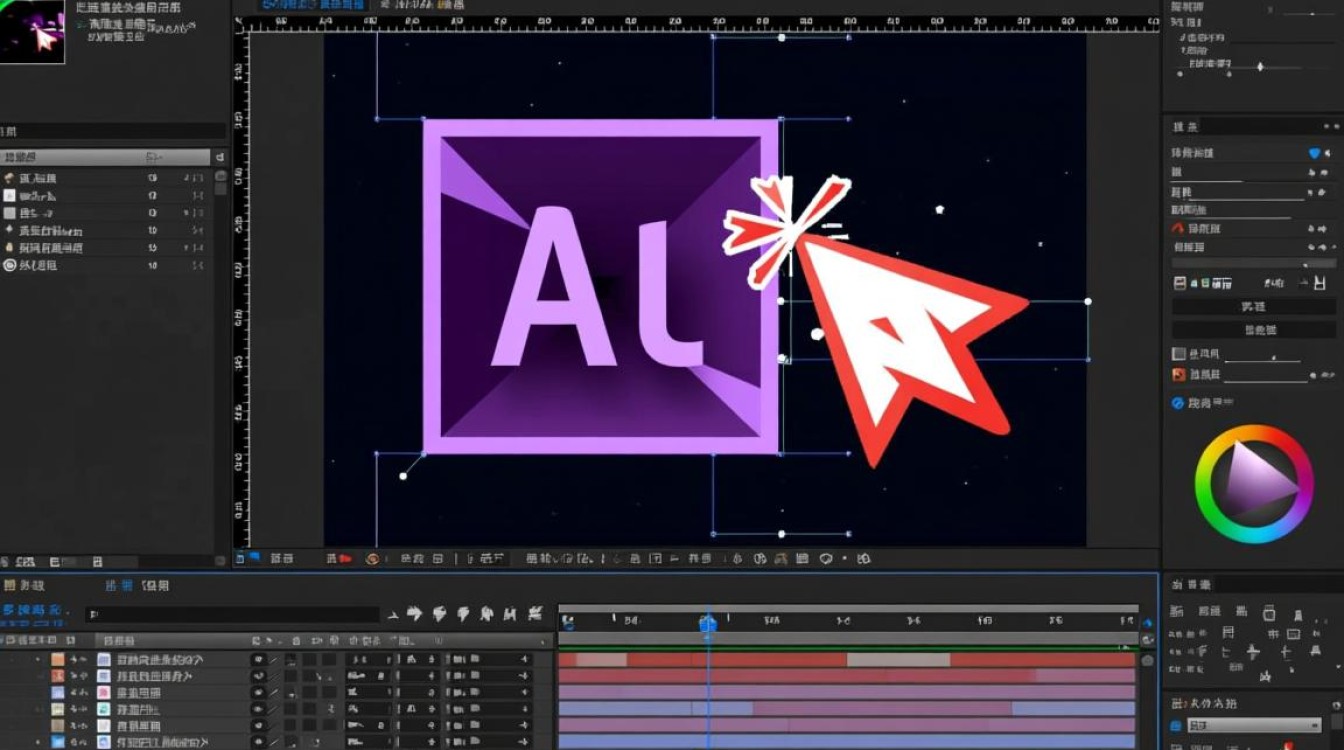Toggle the eye icon on the fourth timeline layer
Screen dimensions: 1344x750
pos(258,709)
